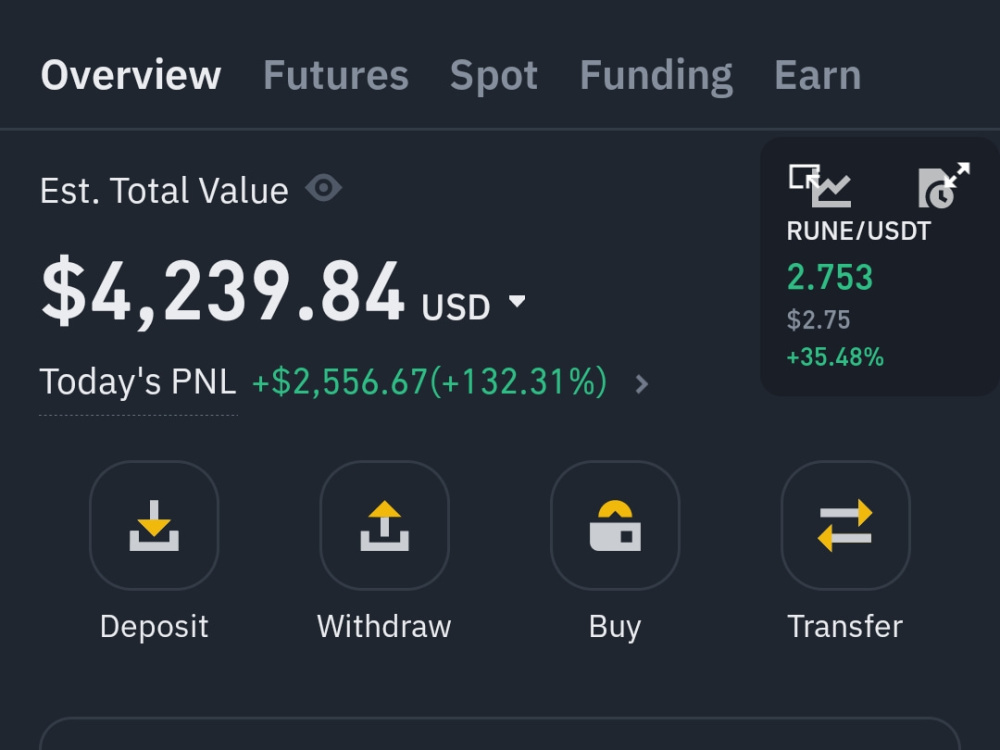Select the Overview tab
Image resolution: width=1000 pixels, height=750 pixels.
[x=131, y=75]
